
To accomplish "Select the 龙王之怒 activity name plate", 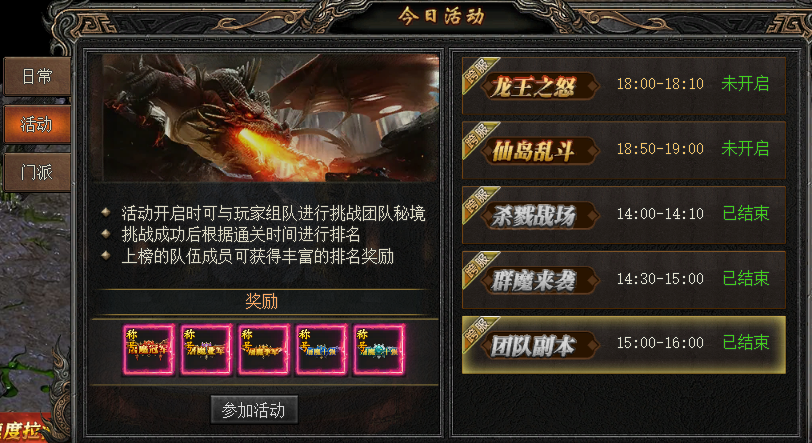I will tap(540, 86).
